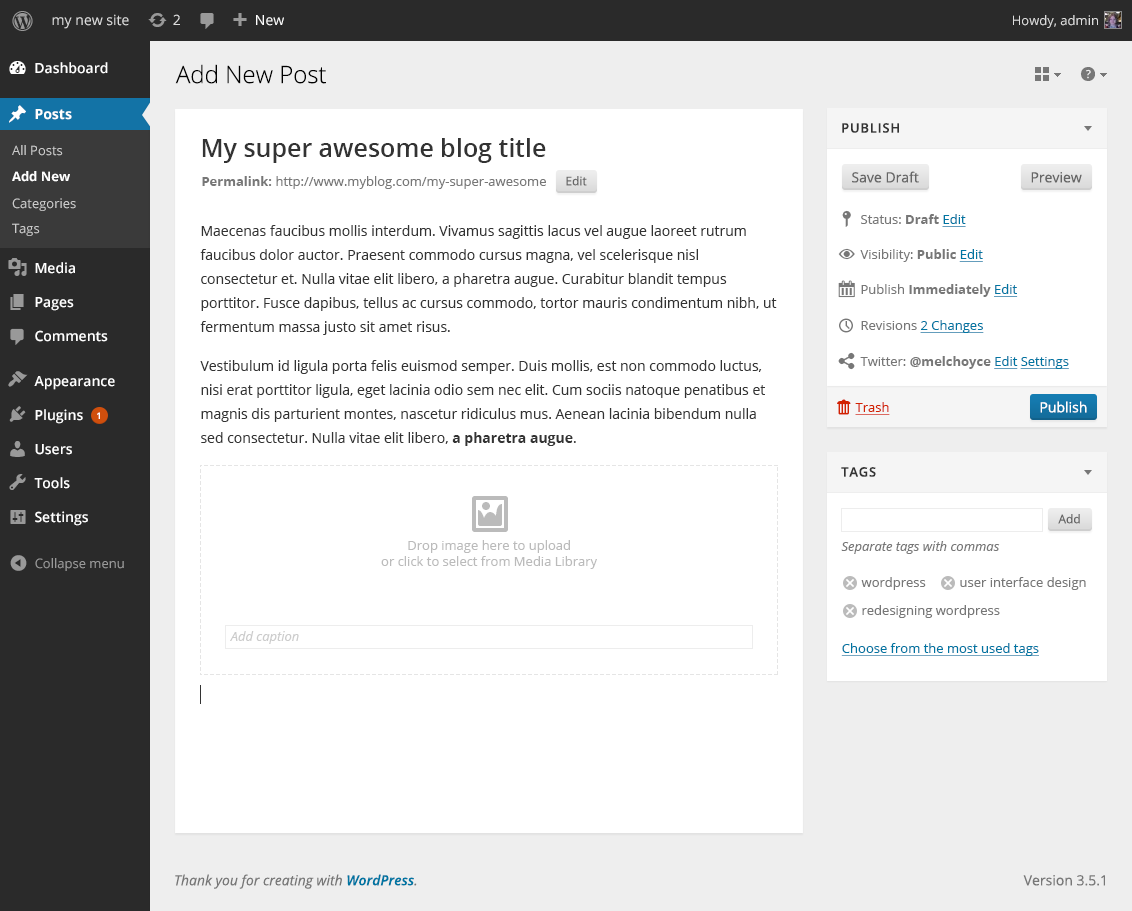Click the Comments sidebar bubble icon

(17, 336)
